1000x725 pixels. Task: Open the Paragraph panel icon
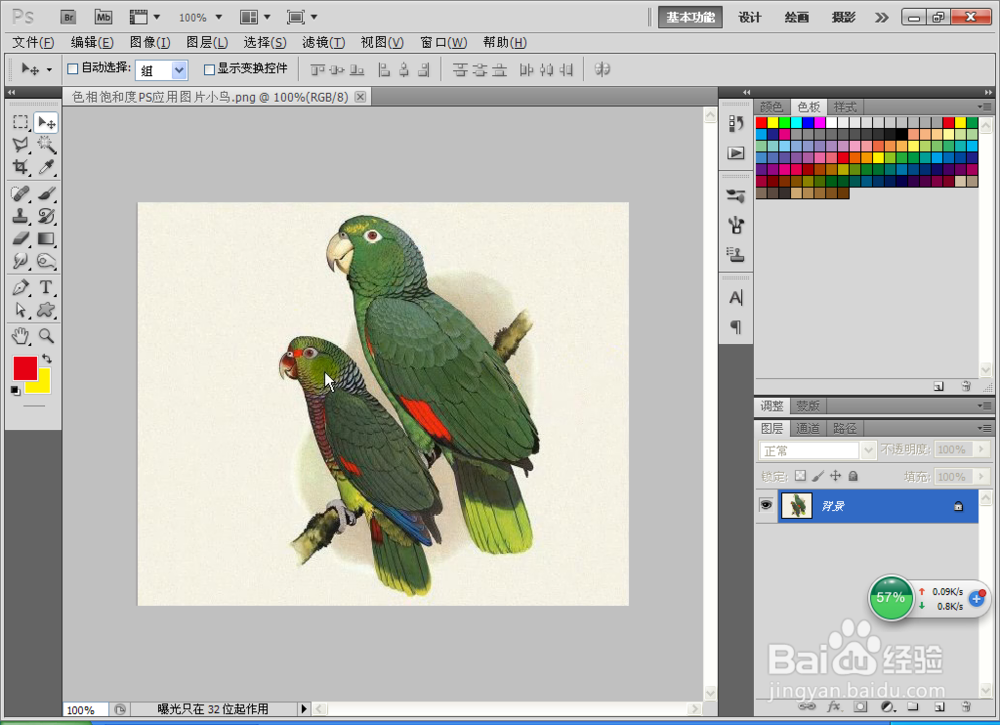[736, 327]
